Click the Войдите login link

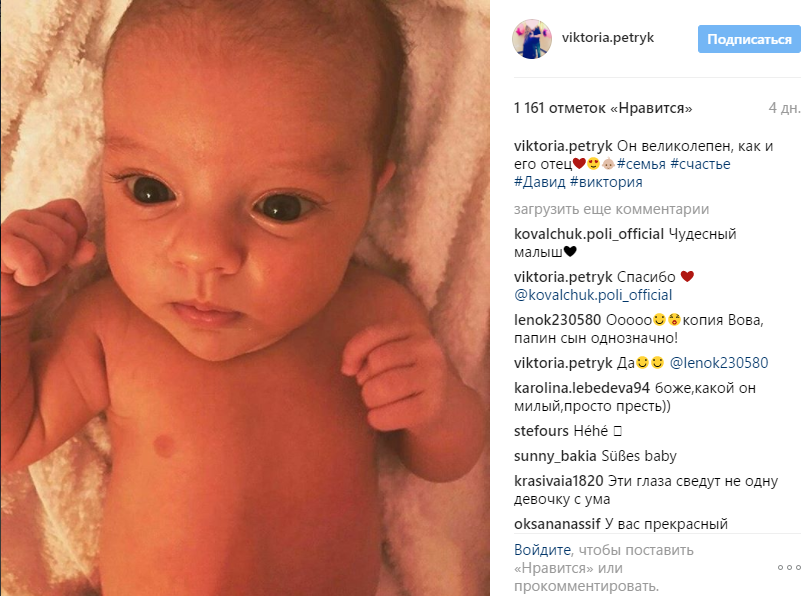coord(542,550)
